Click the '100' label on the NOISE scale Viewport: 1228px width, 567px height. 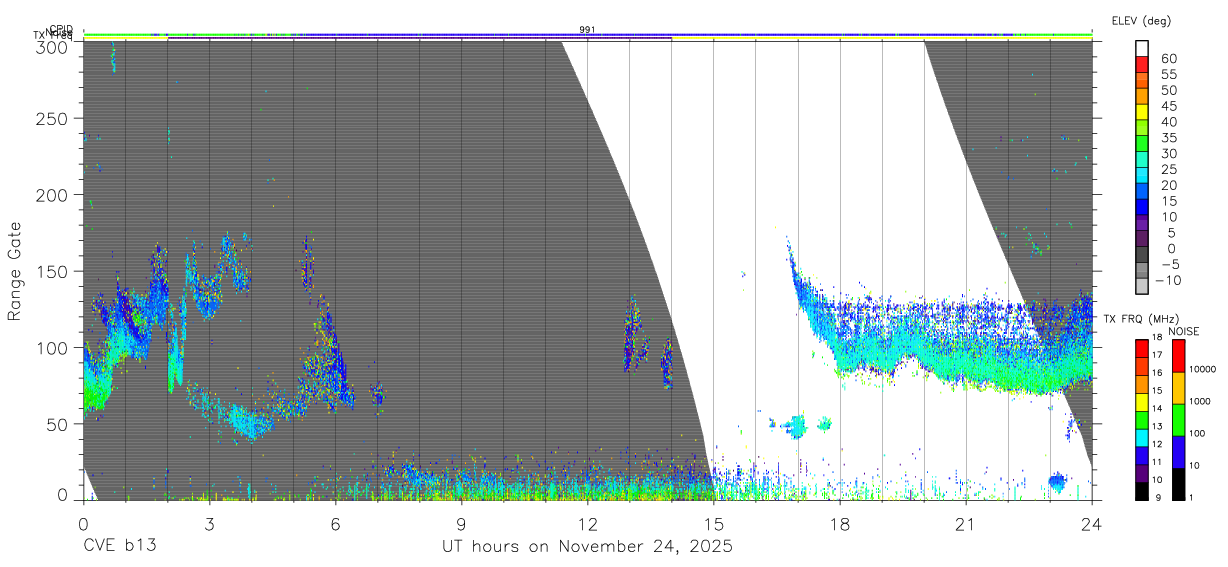click(1196, 433)
